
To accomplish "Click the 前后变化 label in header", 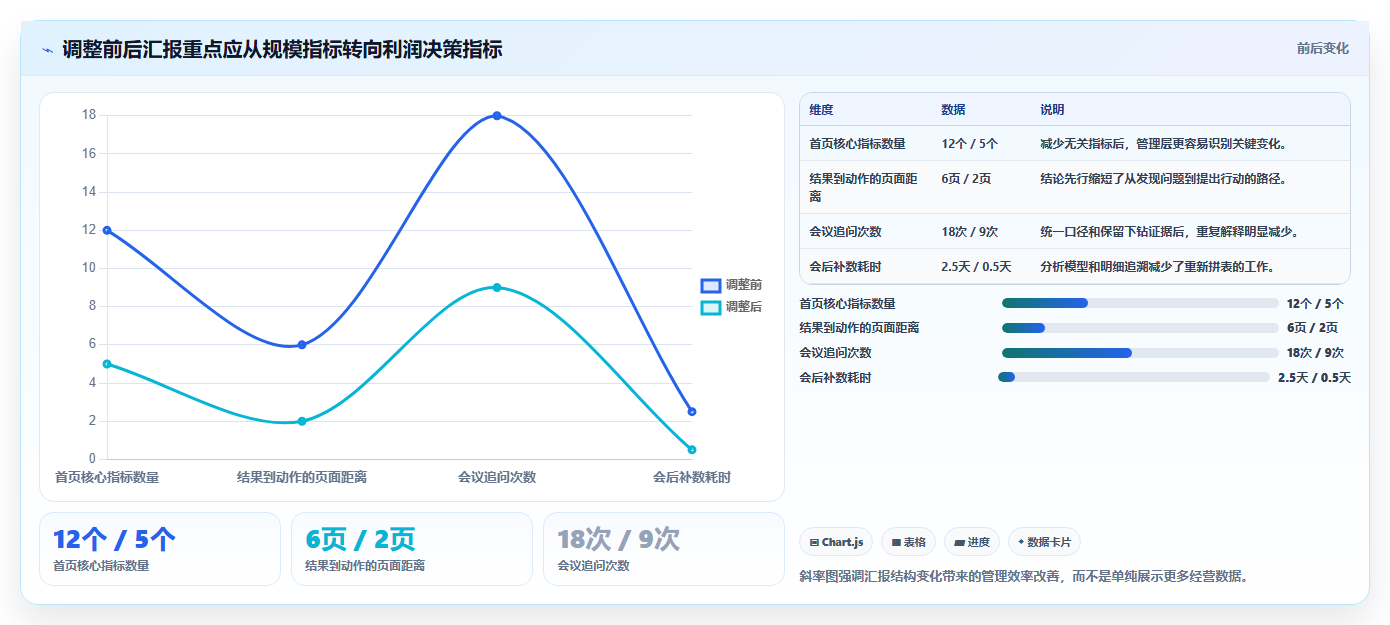I will point(1322,48).
